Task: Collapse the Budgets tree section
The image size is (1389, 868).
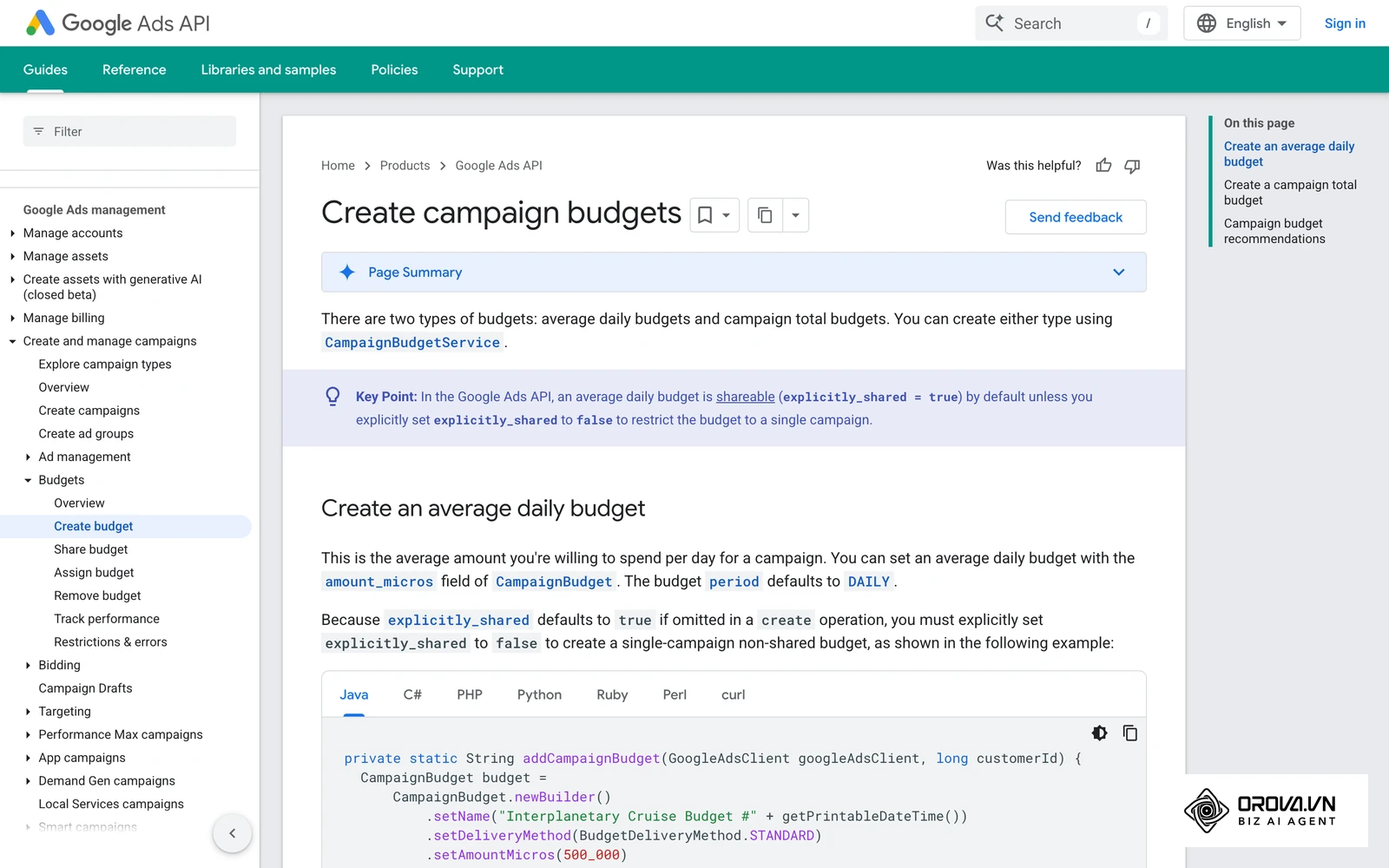Action: click(x=28, y=480)
